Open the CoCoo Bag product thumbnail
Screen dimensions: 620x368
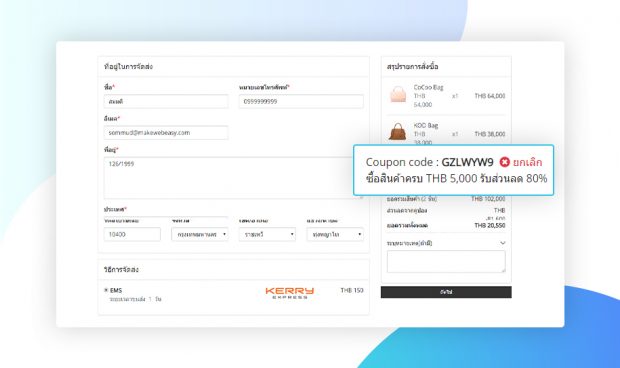click(398, 95)
